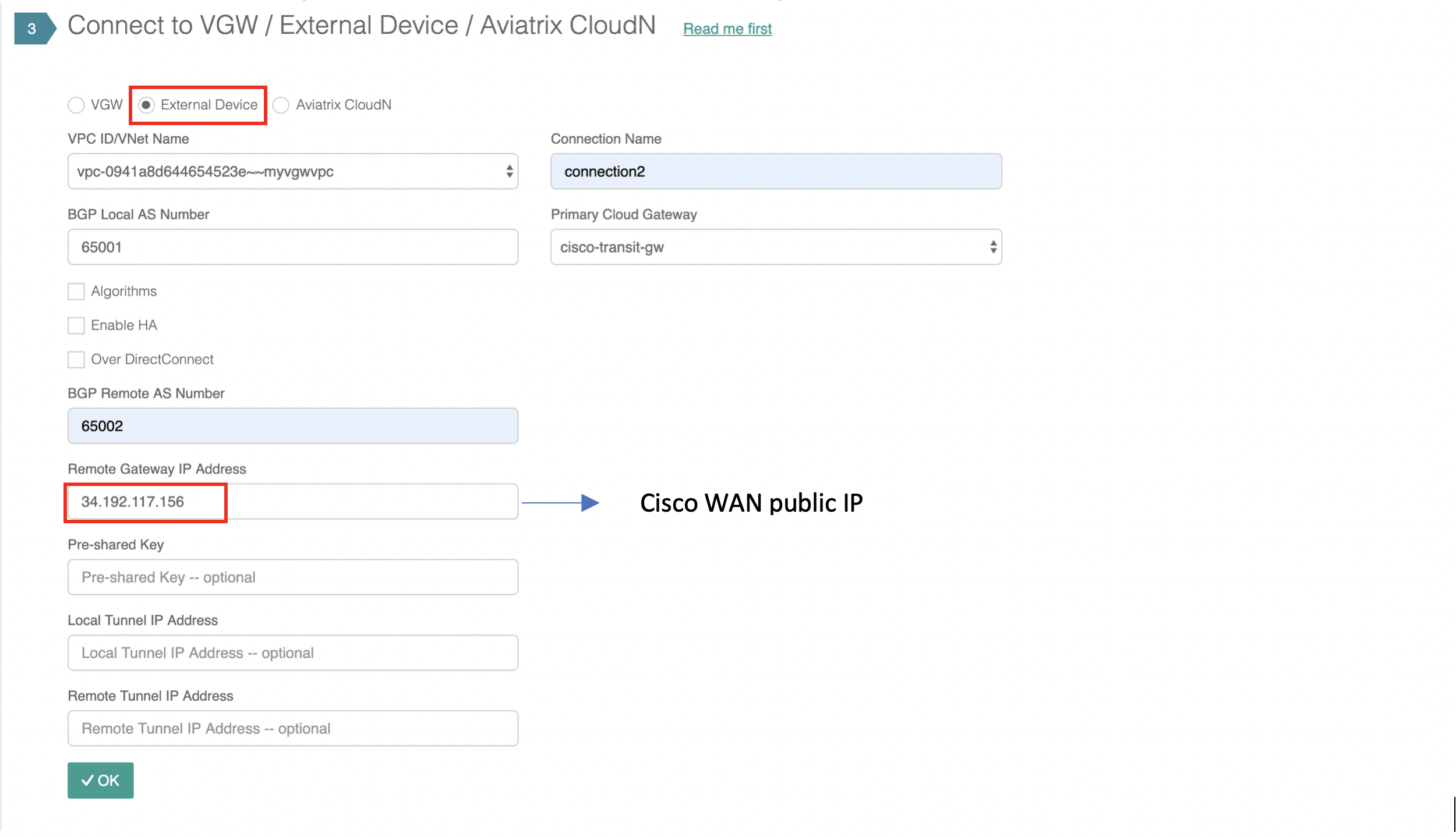Screen dimensions: 1456x837
Task: Click into the Pre-shared Key field
Action: 293,577
